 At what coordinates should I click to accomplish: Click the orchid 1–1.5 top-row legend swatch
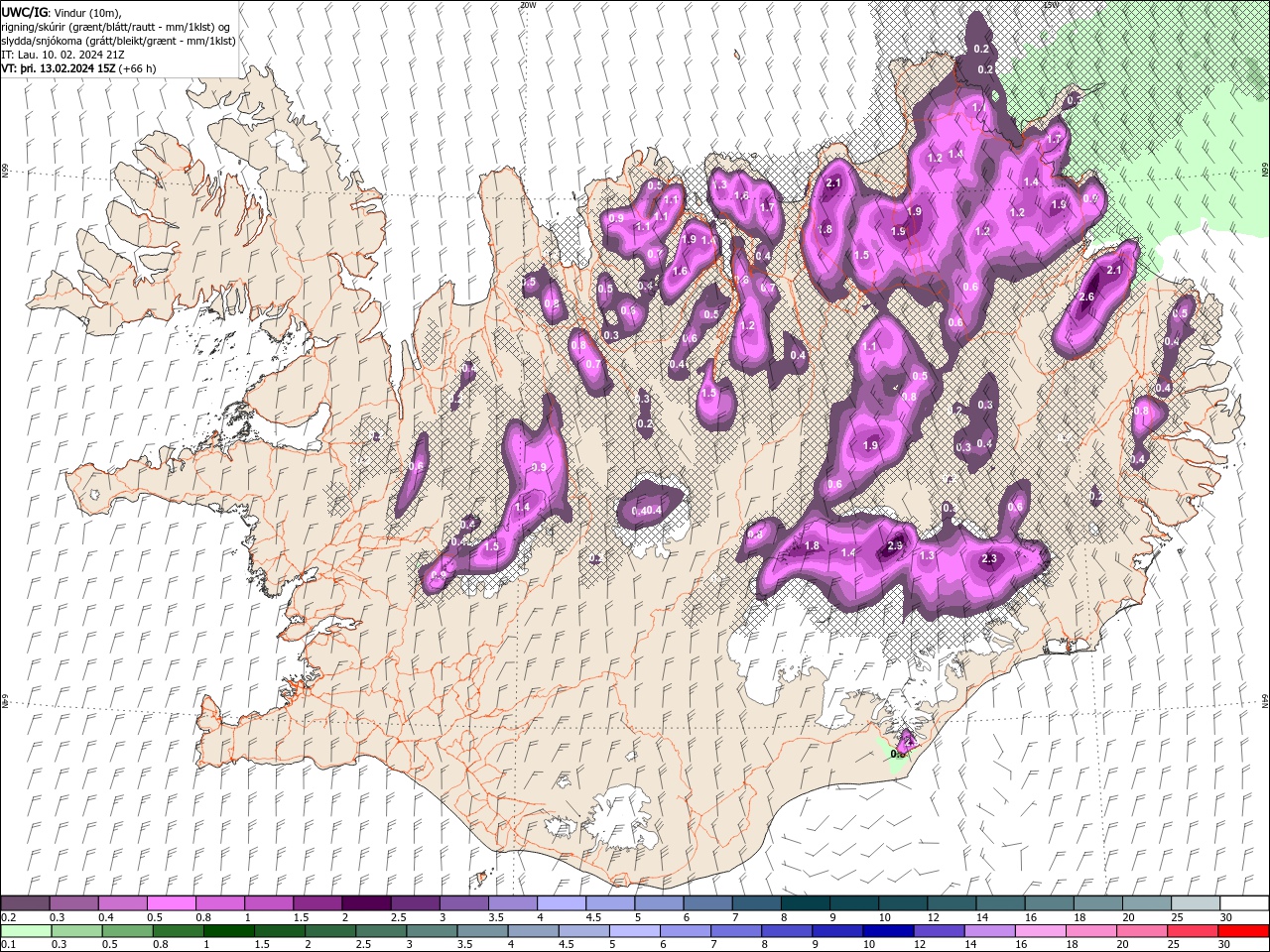point(270,903)
